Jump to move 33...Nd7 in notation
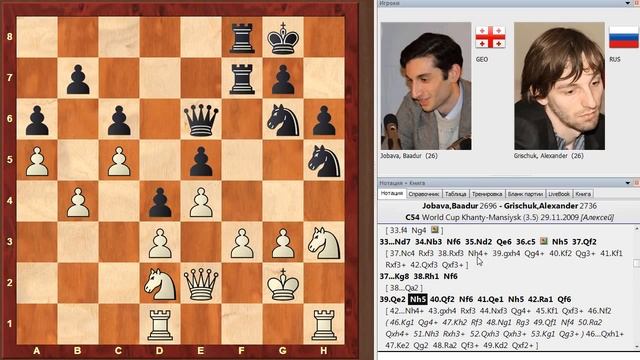Viewport: 640px width, 360px height. 395,242
